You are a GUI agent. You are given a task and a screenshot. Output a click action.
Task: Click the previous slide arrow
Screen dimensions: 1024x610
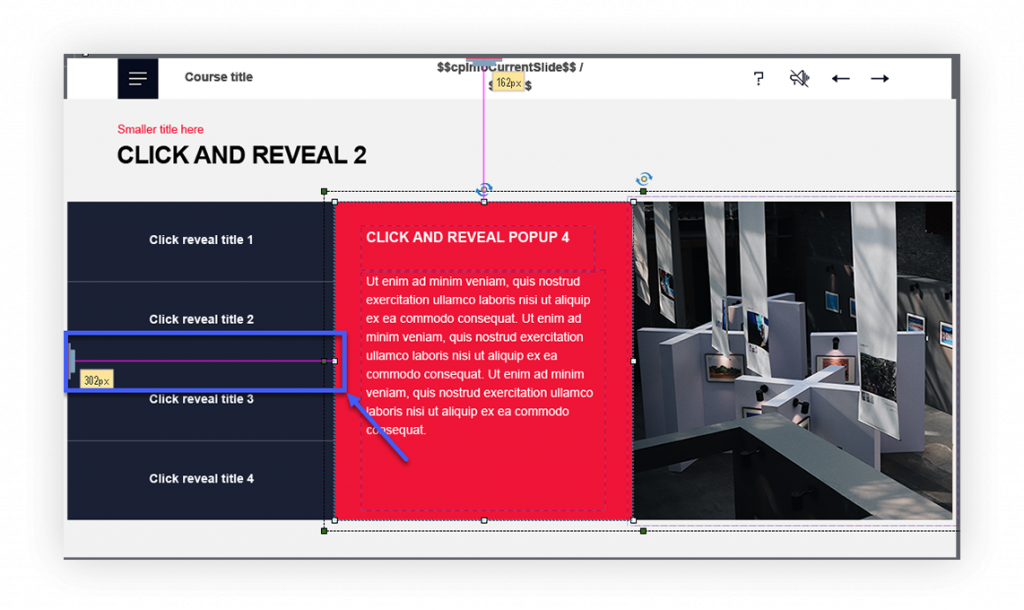tap(840, 78)
